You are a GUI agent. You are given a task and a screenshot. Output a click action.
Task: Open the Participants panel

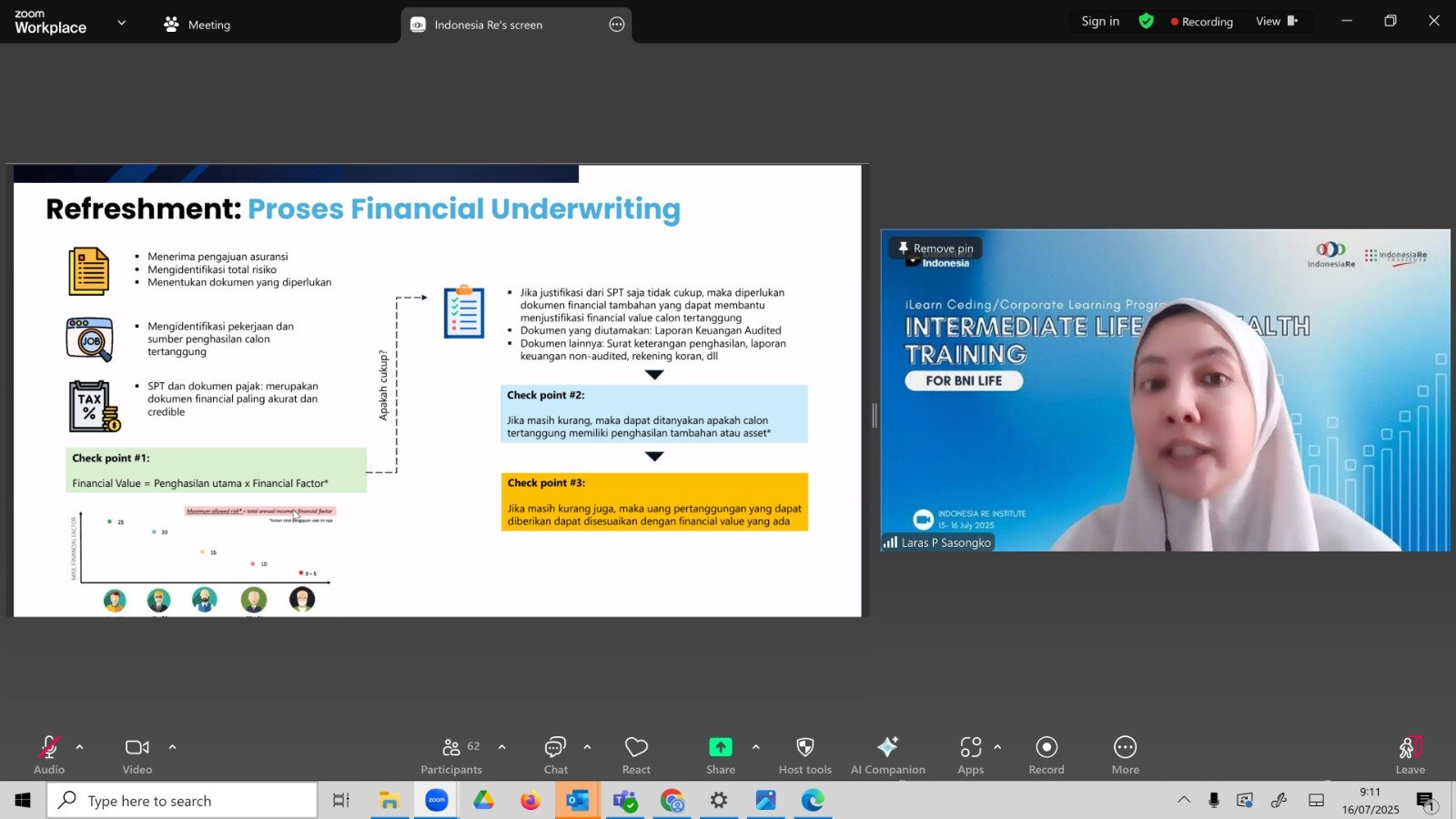[x=451, y=756]
